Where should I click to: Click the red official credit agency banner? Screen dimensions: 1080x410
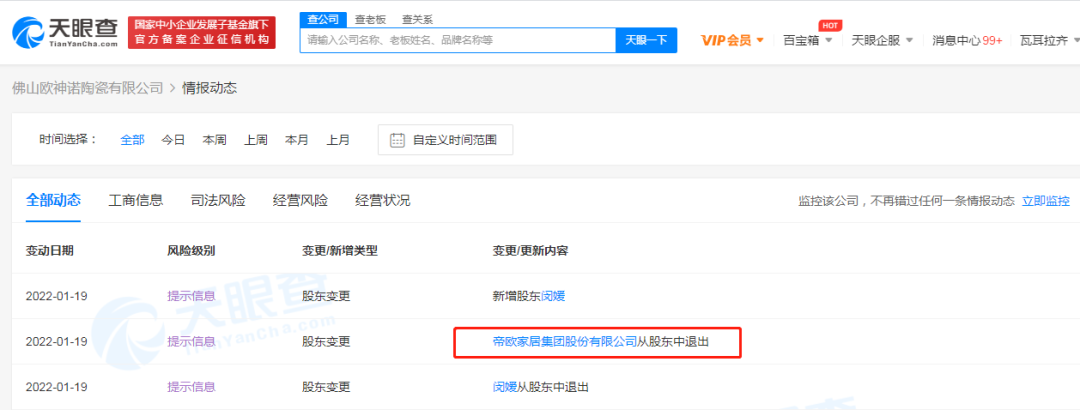coord(202,32)
